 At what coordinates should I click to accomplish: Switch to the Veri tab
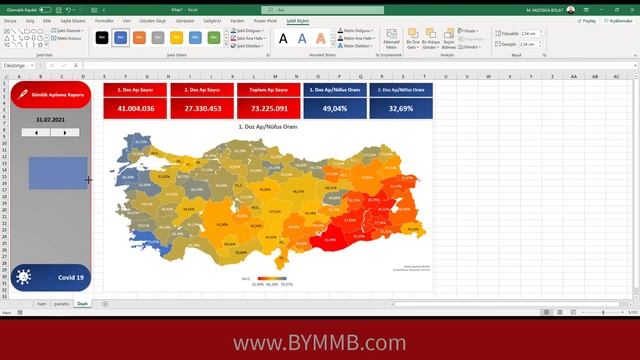point(127,21)
